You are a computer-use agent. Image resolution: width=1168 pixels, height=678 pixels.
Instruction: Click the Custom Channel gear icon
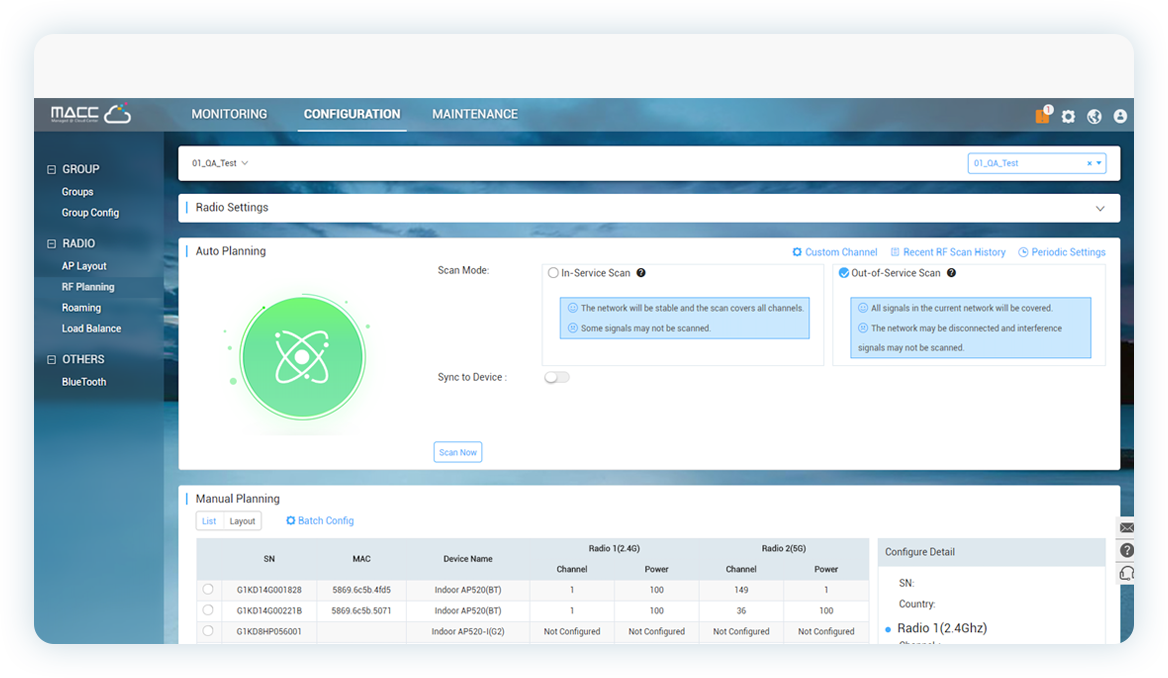[797, 252]
